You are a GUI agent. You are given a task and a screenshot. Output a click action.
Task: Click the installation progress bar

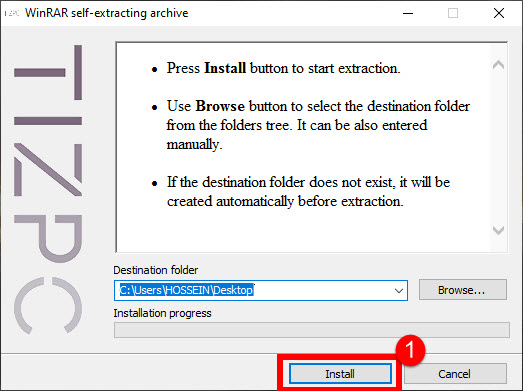(x=312, y=330)
